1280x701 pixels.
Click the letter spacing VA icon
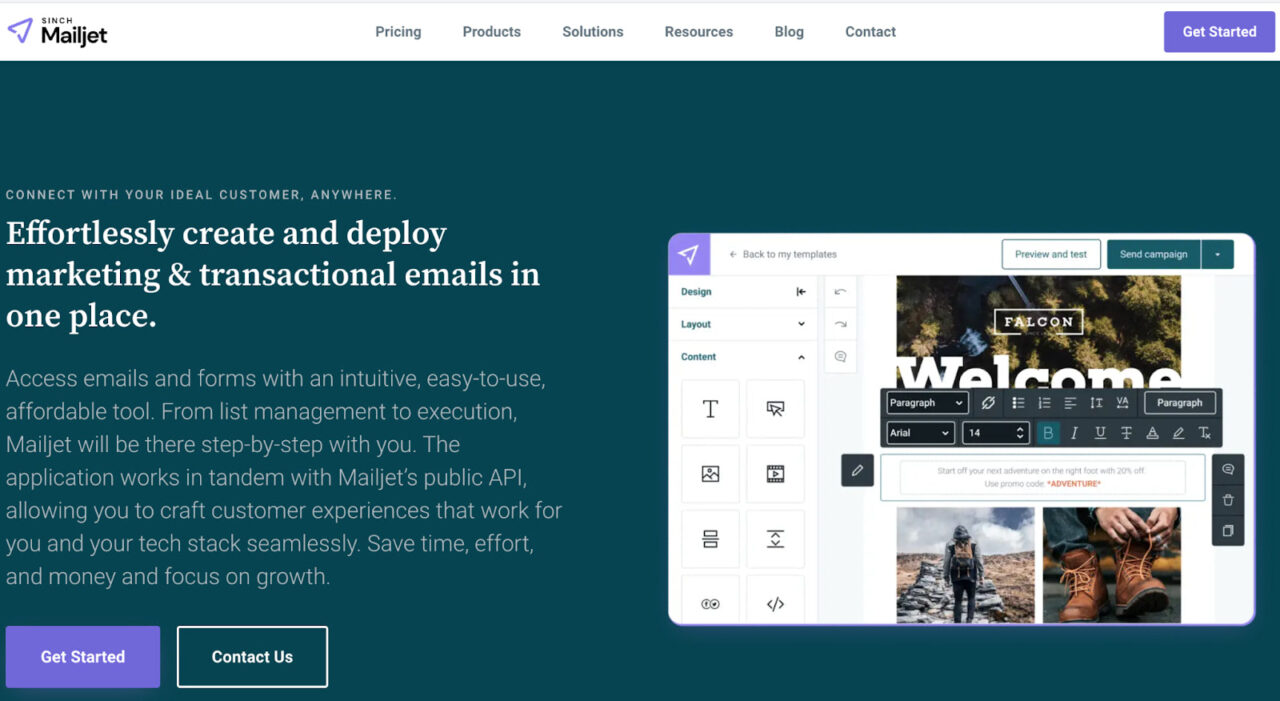pyautogui.click(x=1122, y=403)
